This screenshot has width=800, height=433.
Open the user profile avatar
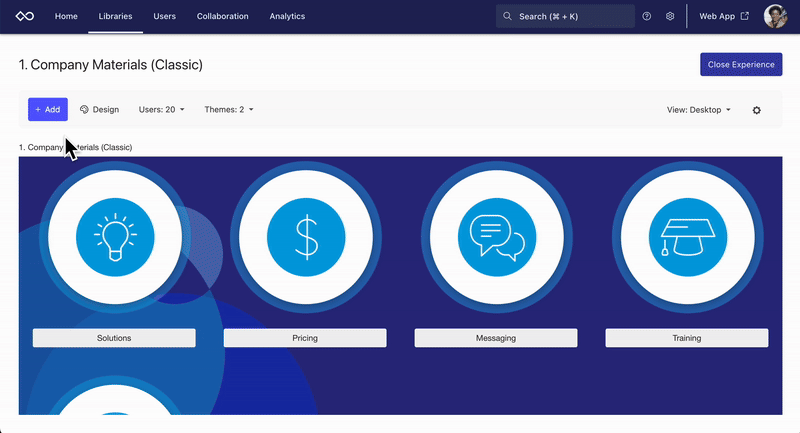[775, 16]
